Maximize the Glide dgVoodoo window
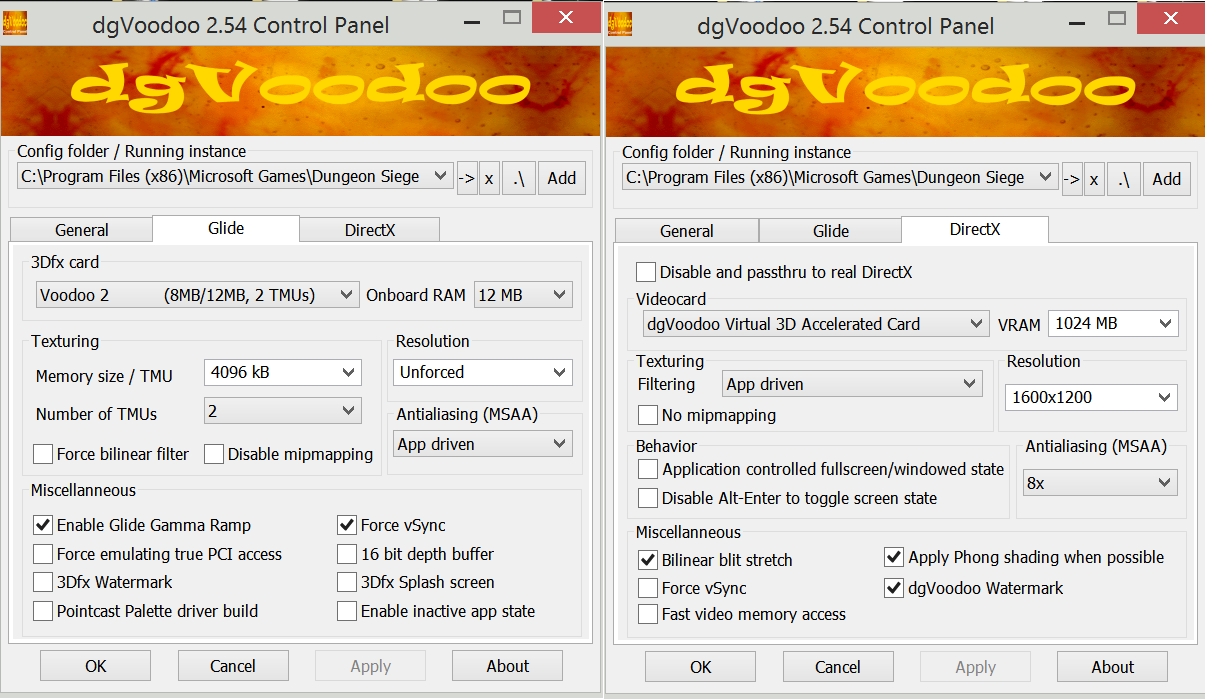The height and width of the screenshot is (700, 1205). (512, 18)
